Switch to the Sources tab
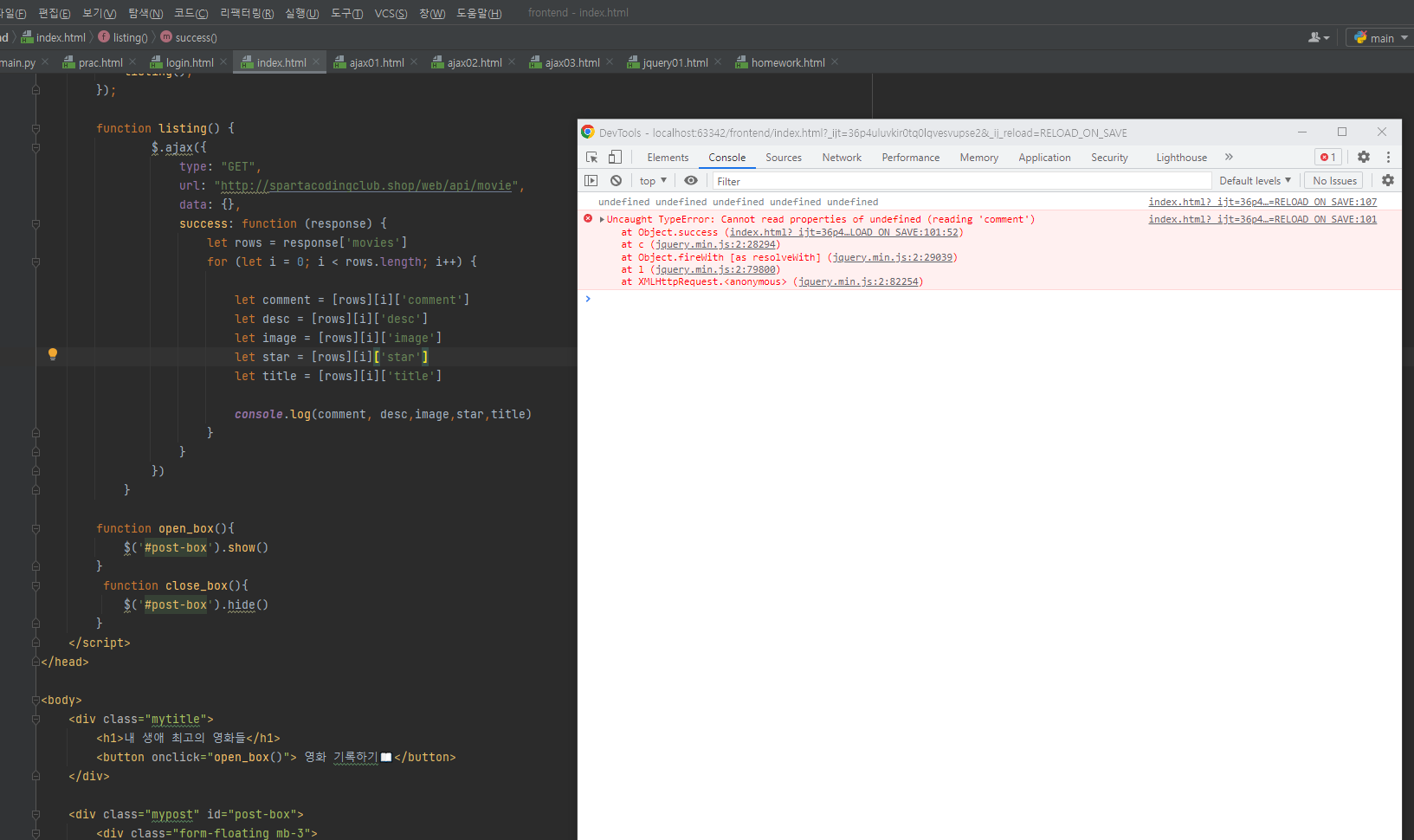Viewport: 1414px width, 840px height. pos(784,158)
